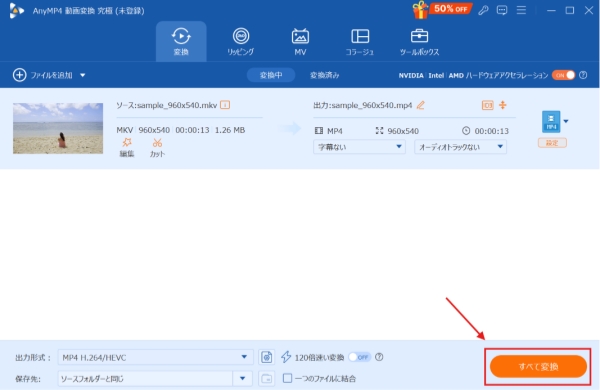Click the 50% OFF gift promotion
Screen dimensions: 600x390
[x=442, y=10]
